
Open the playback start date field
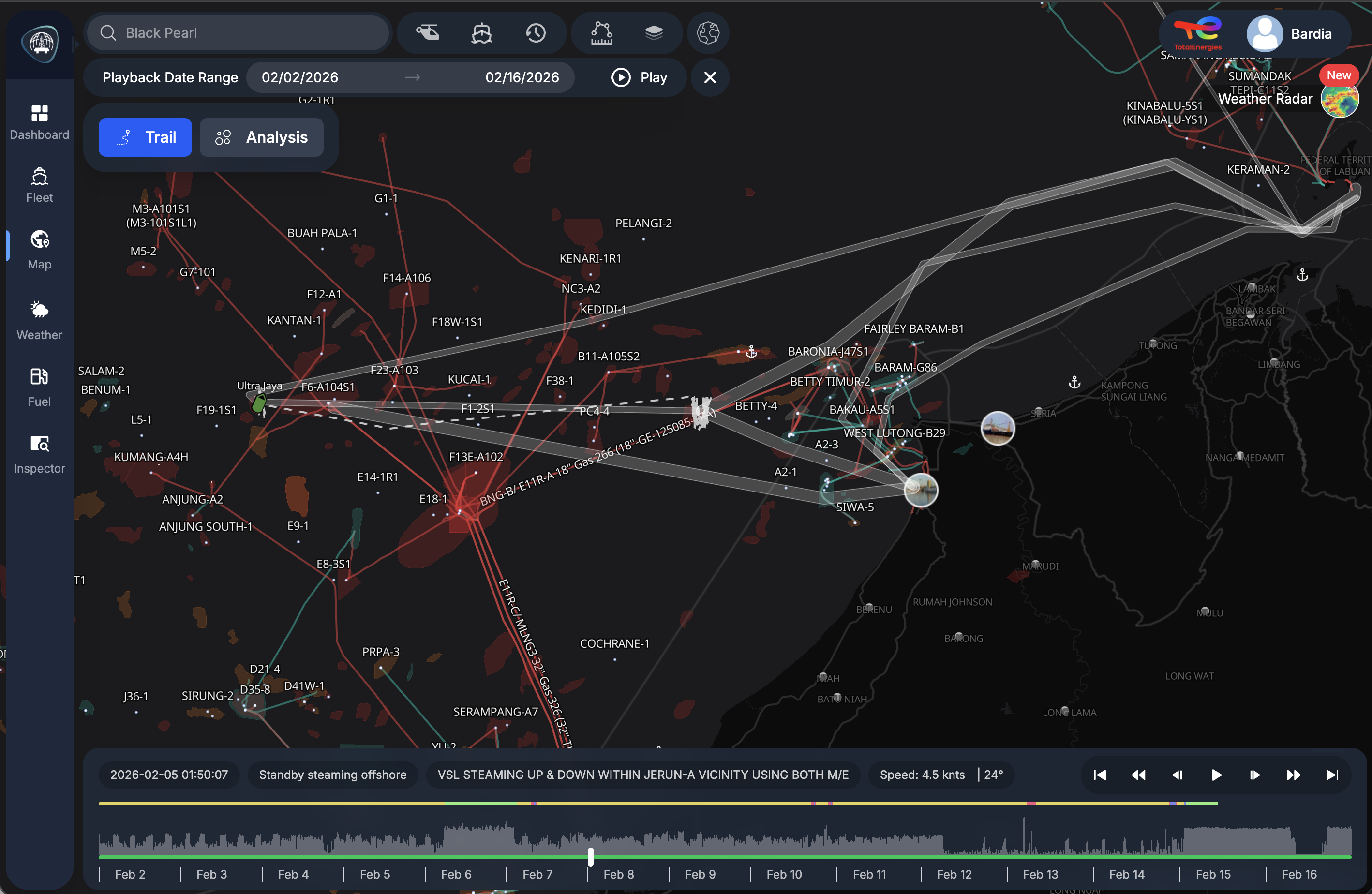[x=299, y=76]
